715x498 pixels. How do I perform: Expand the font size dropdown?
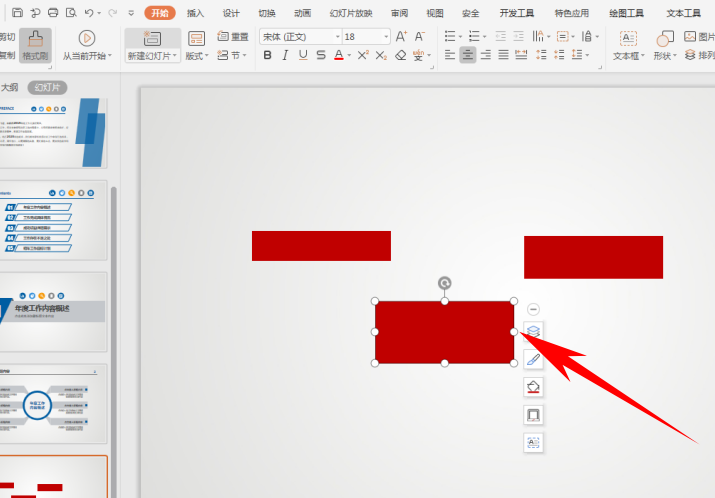point(386,36)
